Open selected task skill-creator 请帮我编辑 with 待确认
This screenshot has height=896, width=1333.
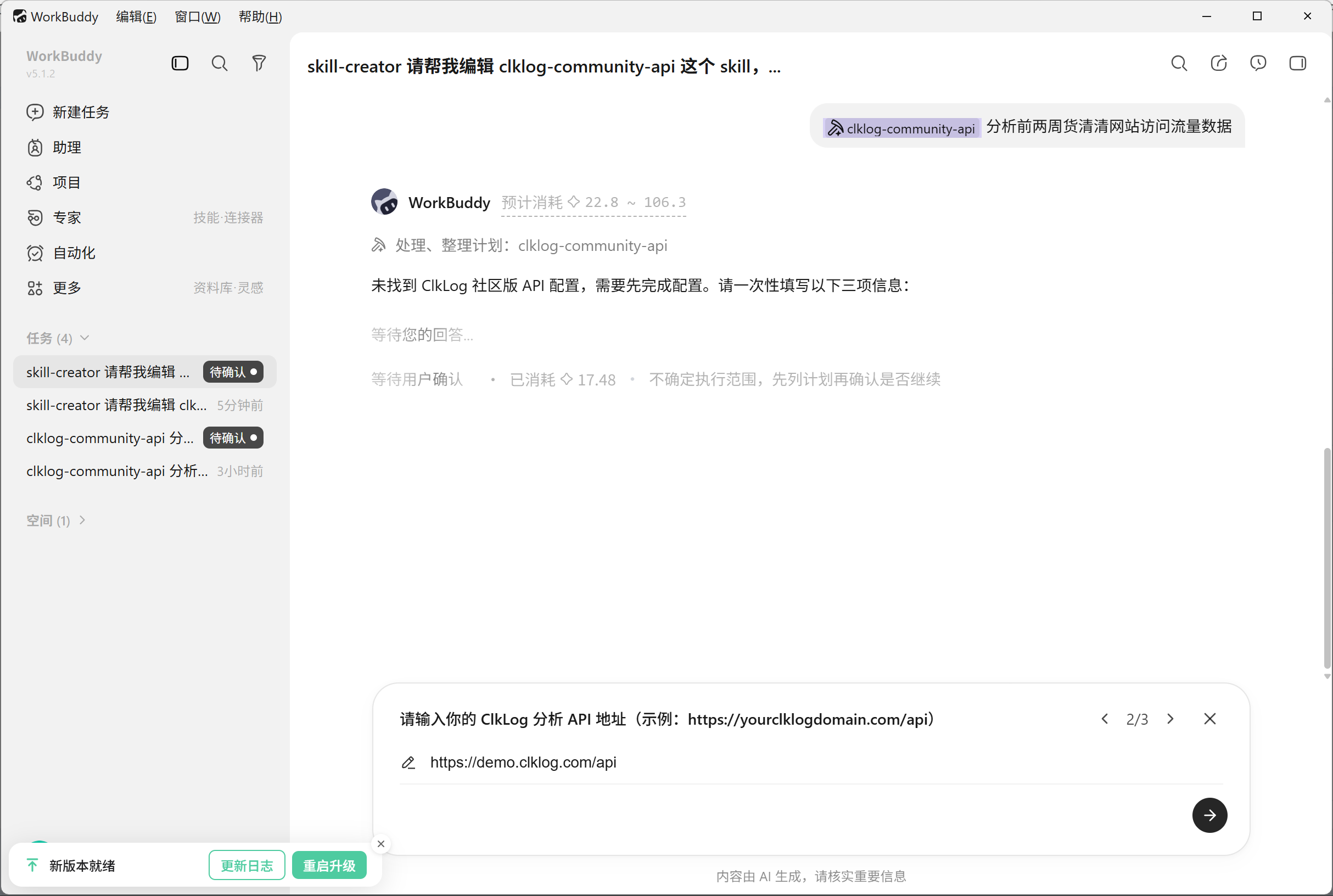[x=144, y=372]
